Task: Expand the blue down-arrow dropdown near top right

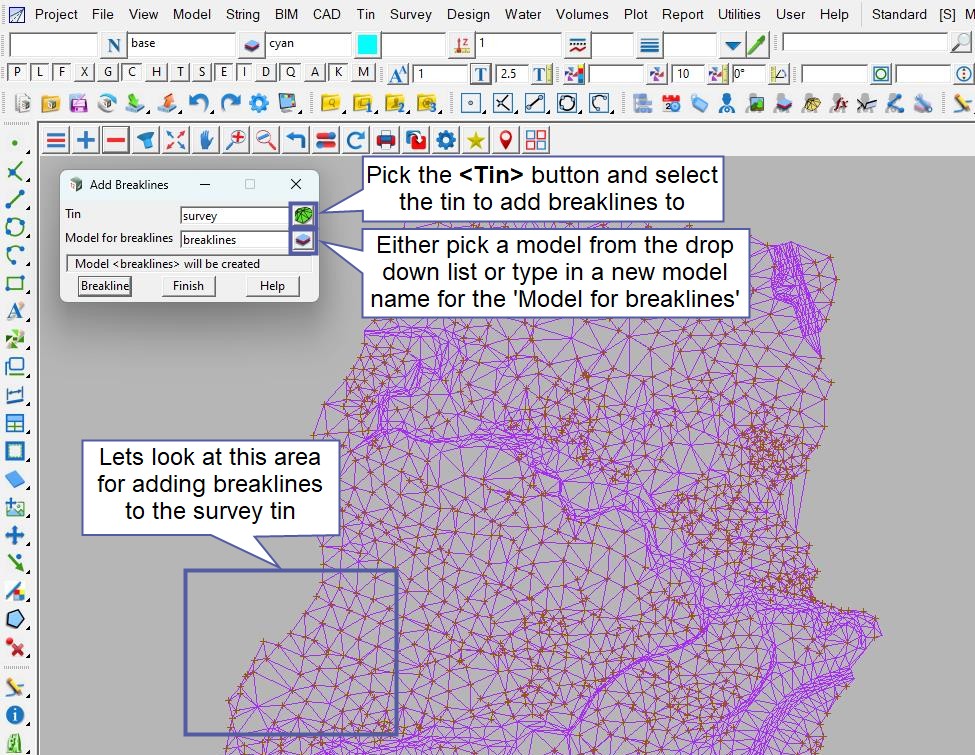Action: (x=733, y=45)
